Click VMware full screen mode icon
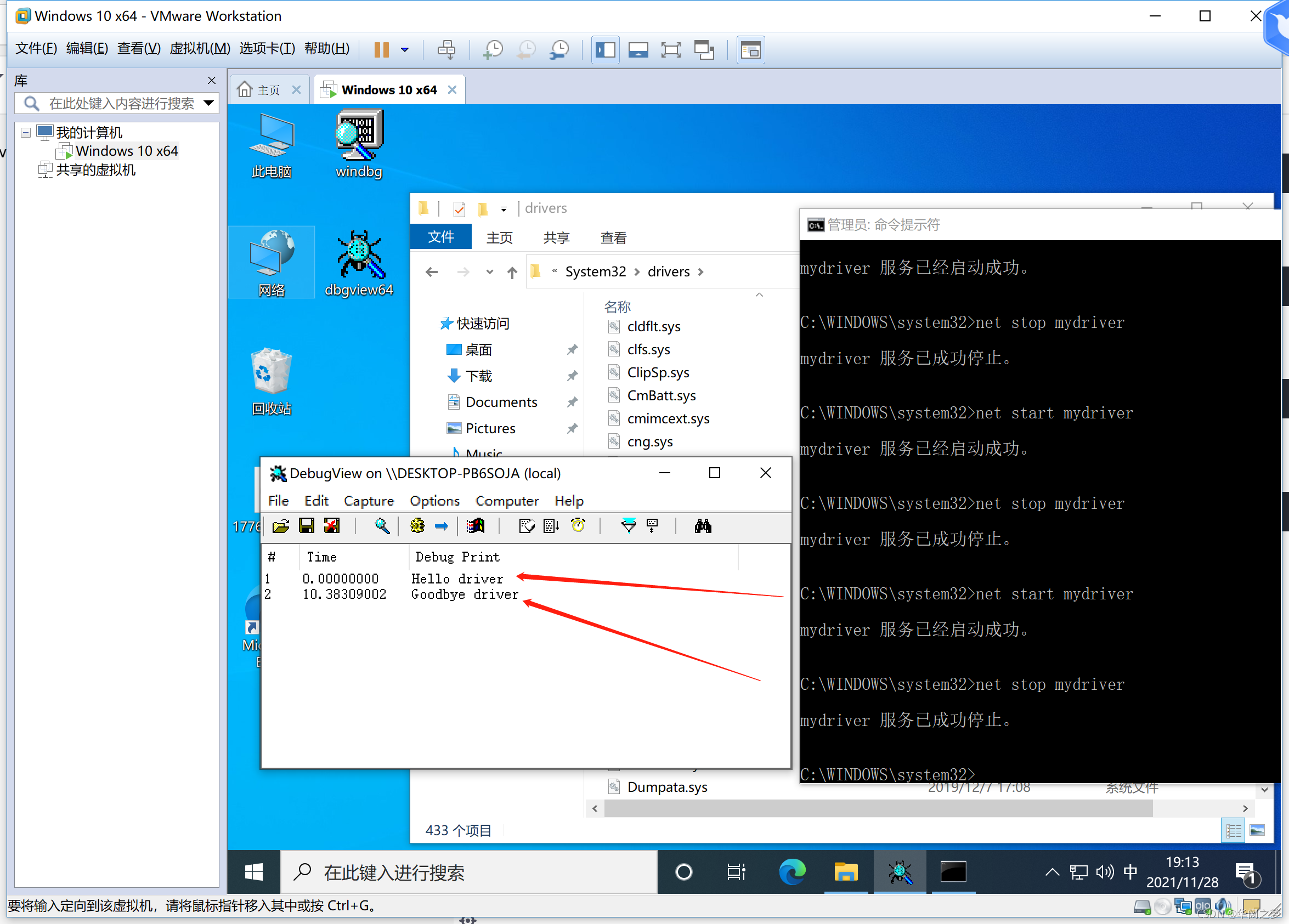 [x=671, y=50]
